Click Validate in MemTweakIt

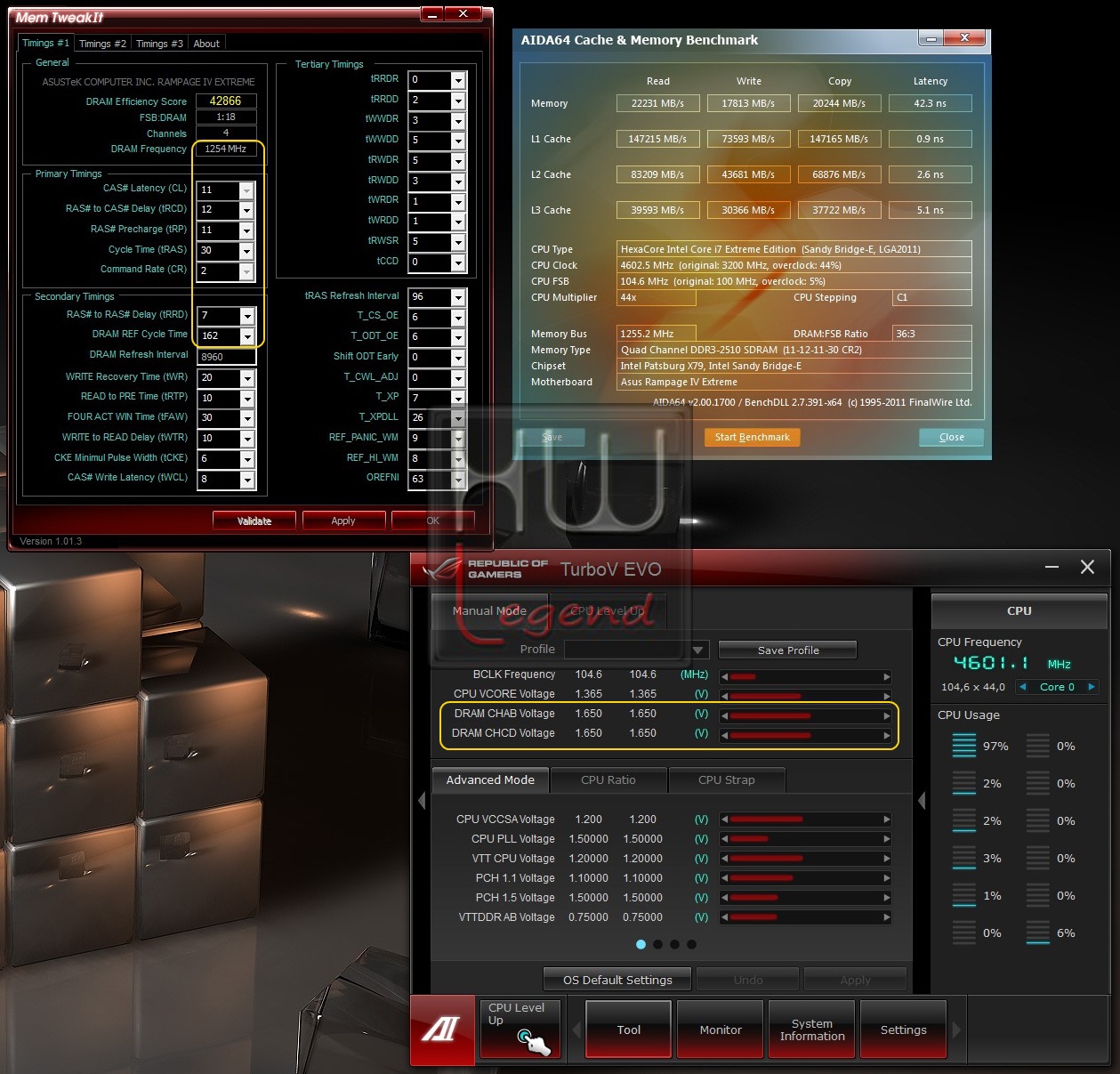pos(254,521)
